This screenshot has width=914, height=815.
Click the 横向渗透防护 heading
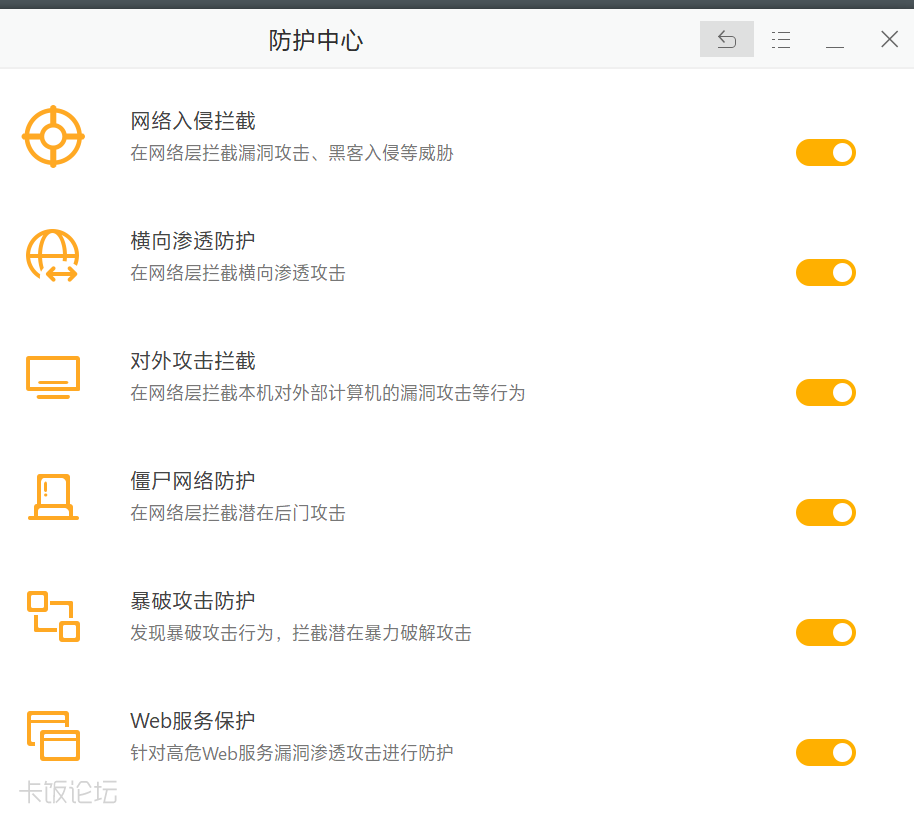(x=193, y=242)
